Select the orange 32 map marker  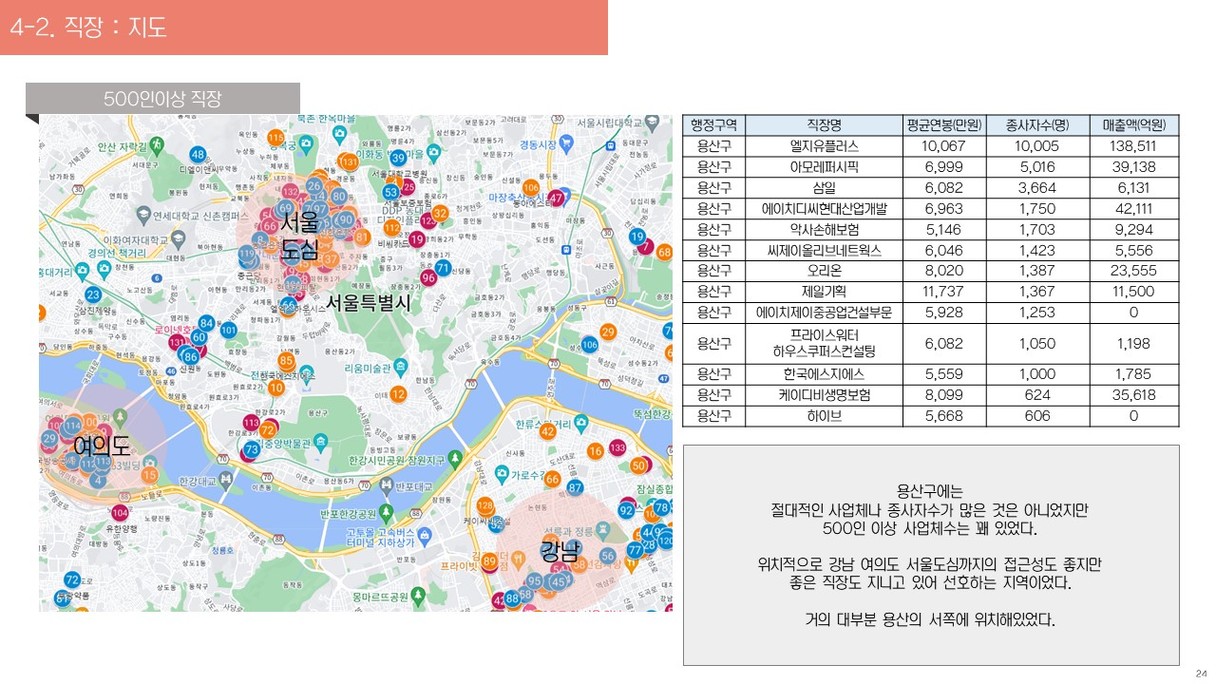(x=439, y=212)
